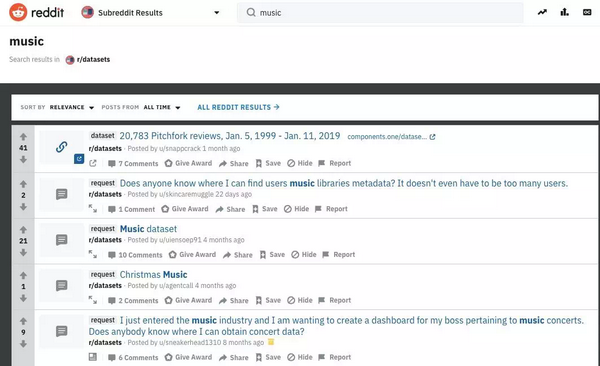Open the trending arrow icon in header

point(542,12)
